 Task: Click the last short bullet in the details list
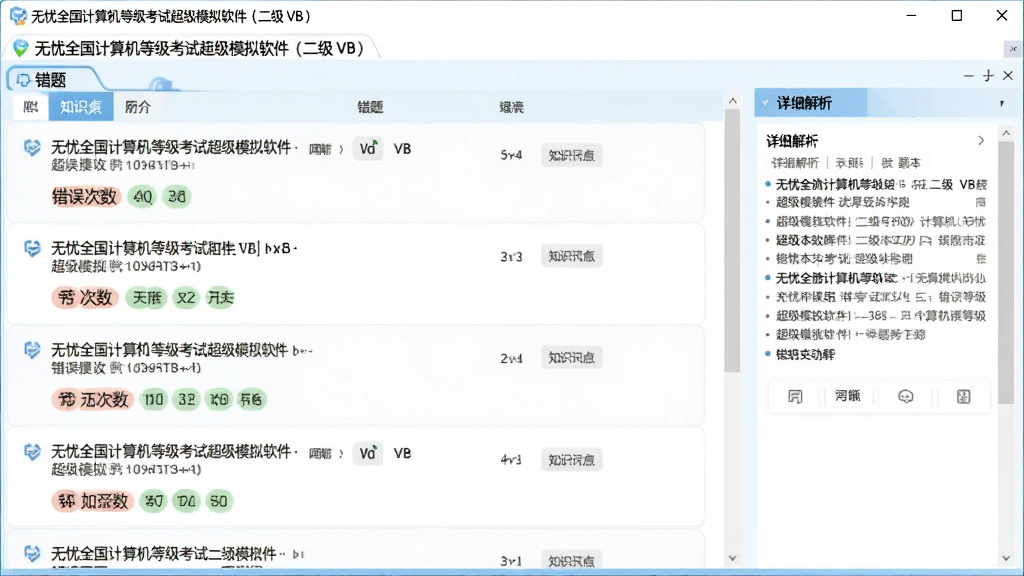(800, 355)
